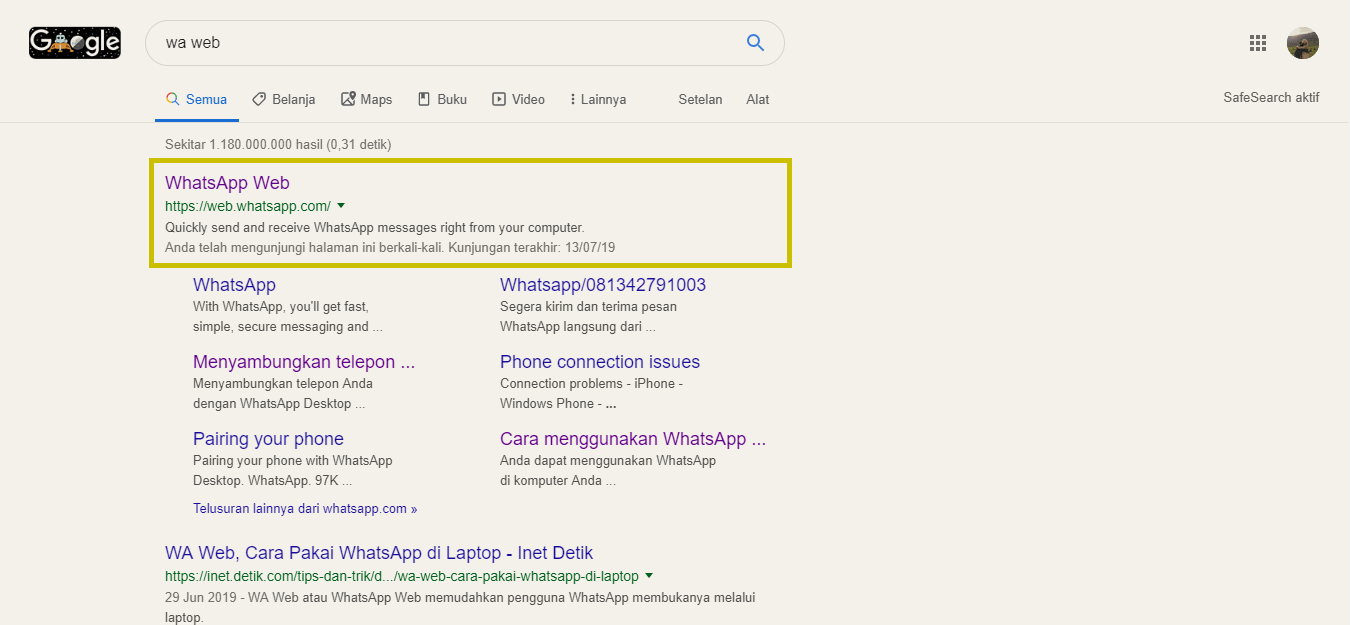
Task: Open the Google apps grid
Action: coord(1258,43)
